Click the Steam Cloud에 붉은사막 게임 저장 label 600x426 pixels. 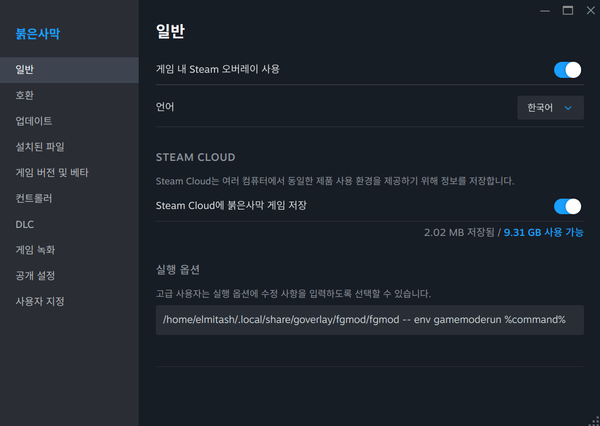point(231,206)
